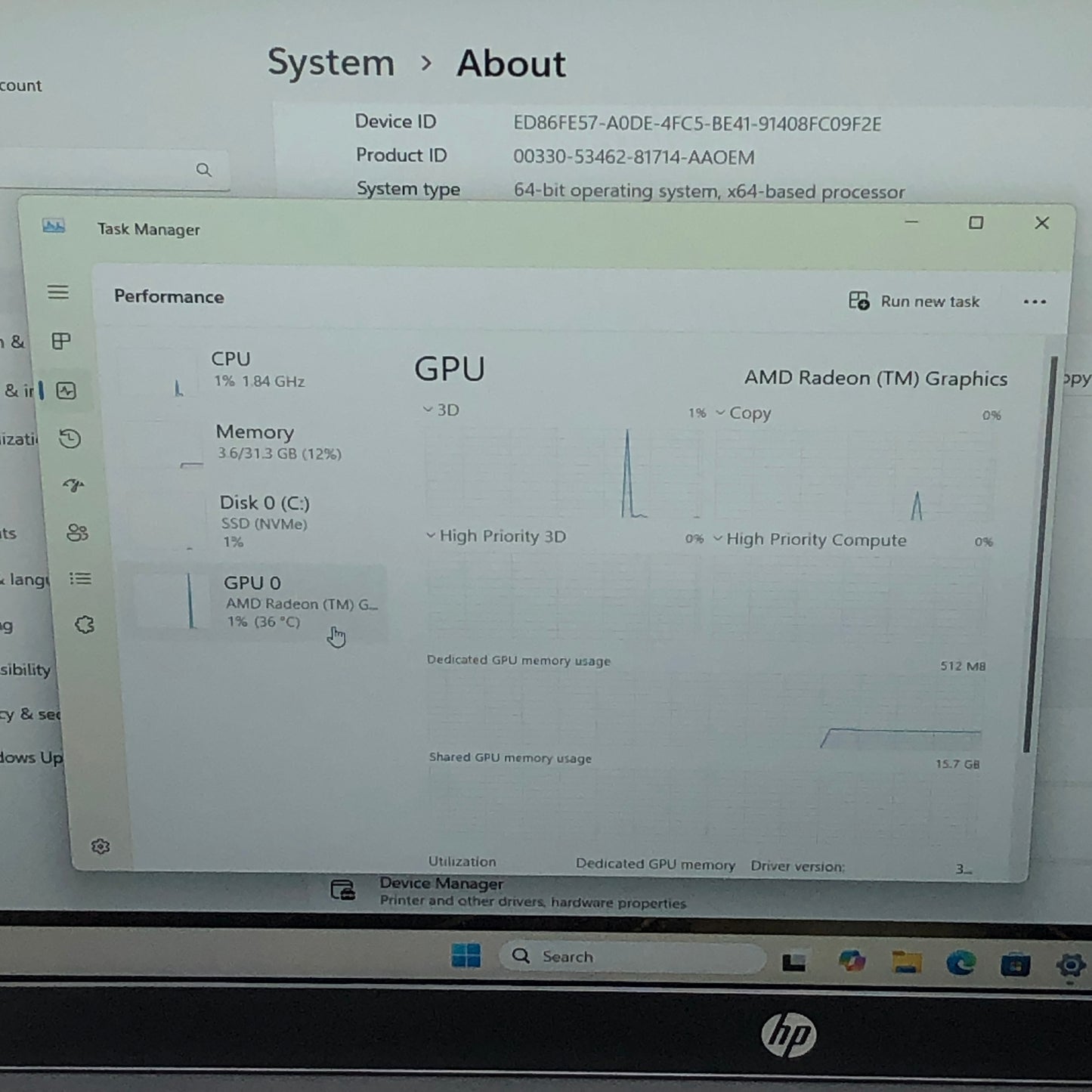
Task: Open the App history sidebar icon
Action: 70,439
